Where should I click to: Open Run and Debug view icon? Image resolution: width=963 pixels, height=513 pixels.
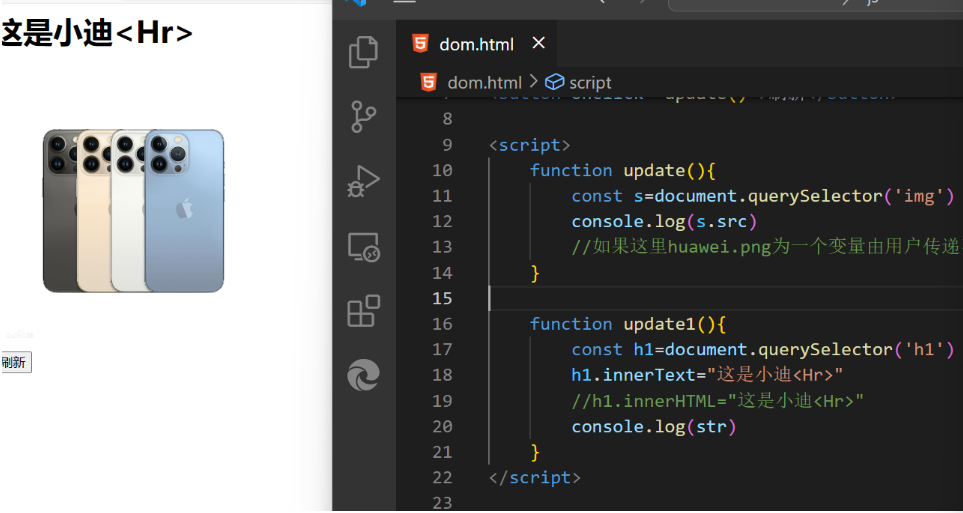click(x=364, y=181)
